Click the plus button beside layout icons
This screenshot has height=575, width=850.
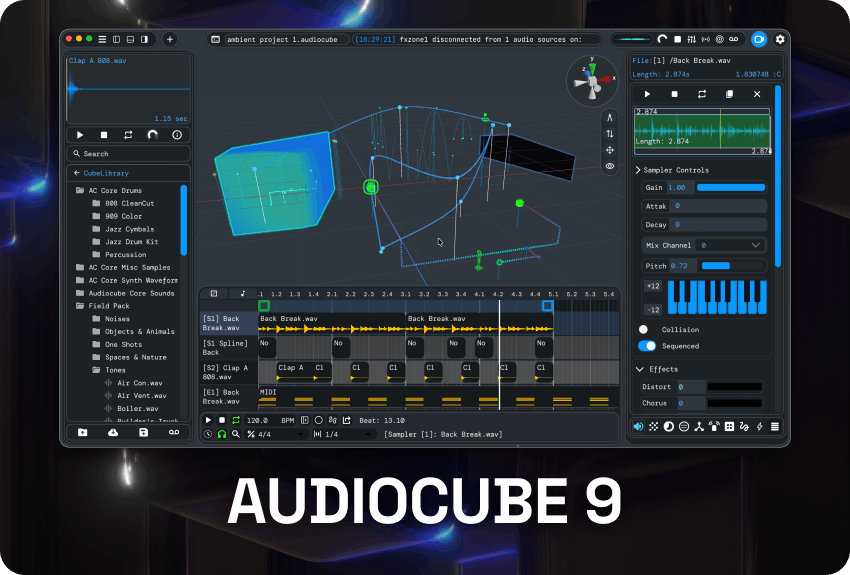[170, 39]
